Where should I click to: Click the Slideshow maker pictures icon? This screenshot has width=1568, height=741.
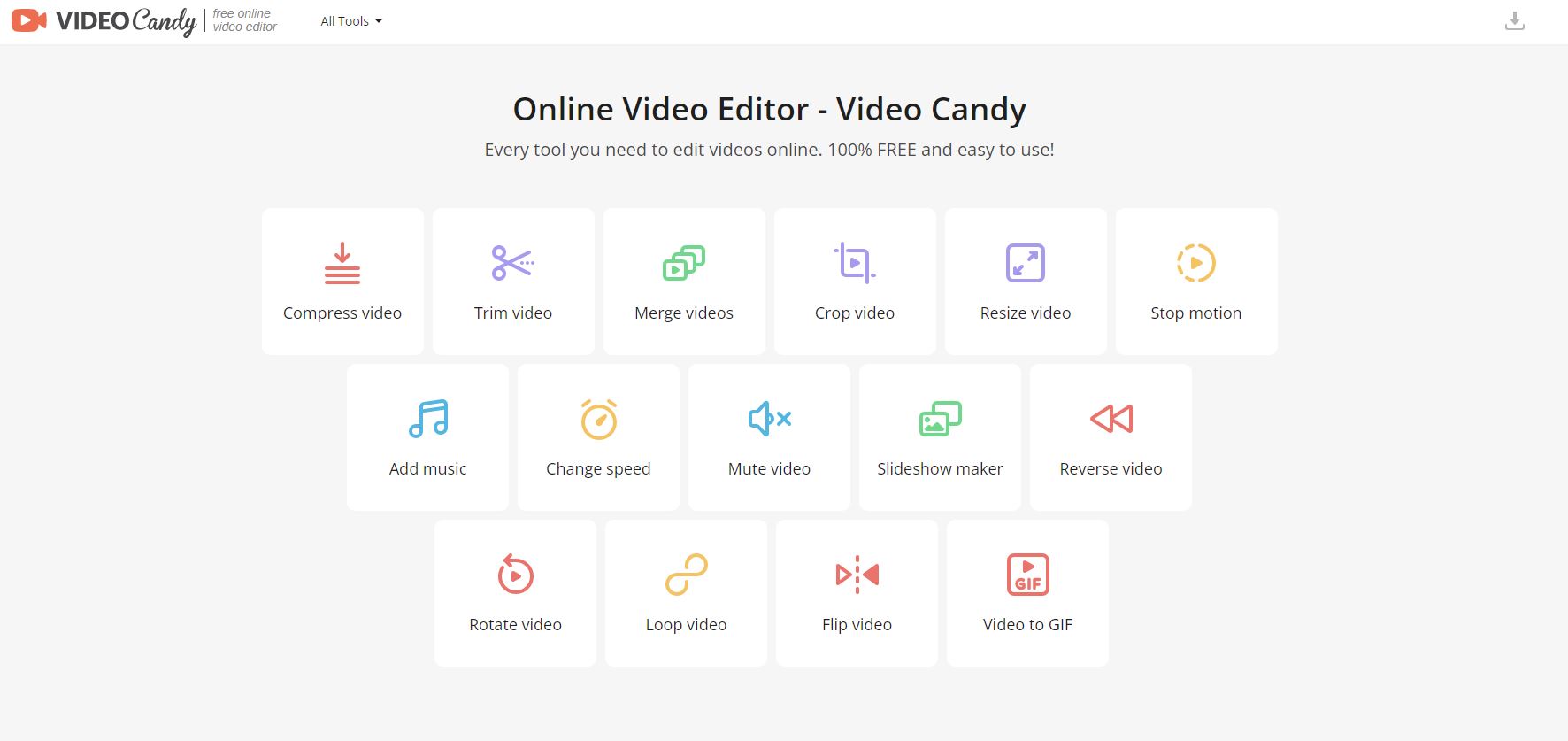pyautogui.click(x=941, y=419)
